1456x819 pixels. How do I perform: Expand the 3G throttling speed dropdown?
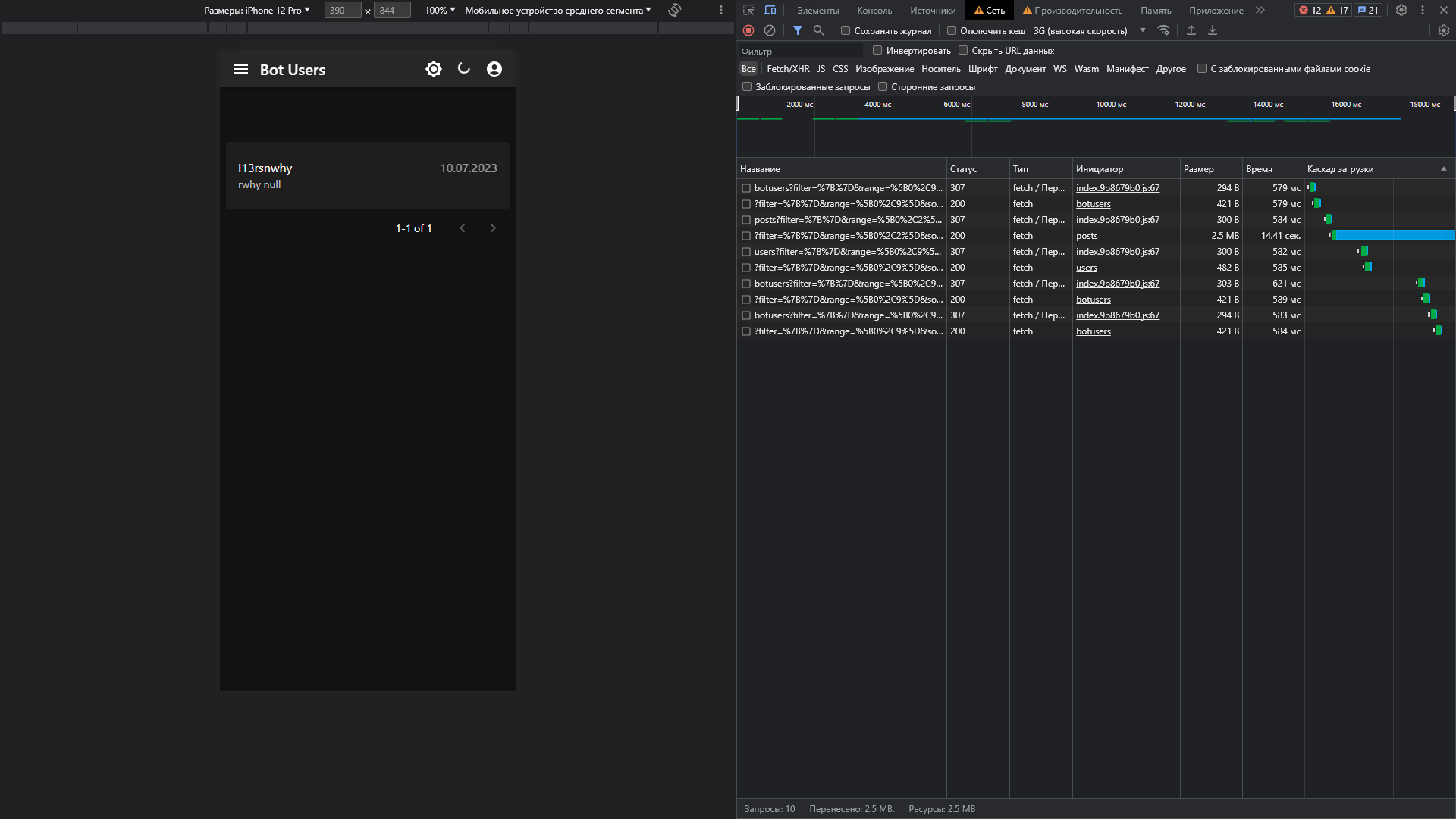[x=1089, y=31]
